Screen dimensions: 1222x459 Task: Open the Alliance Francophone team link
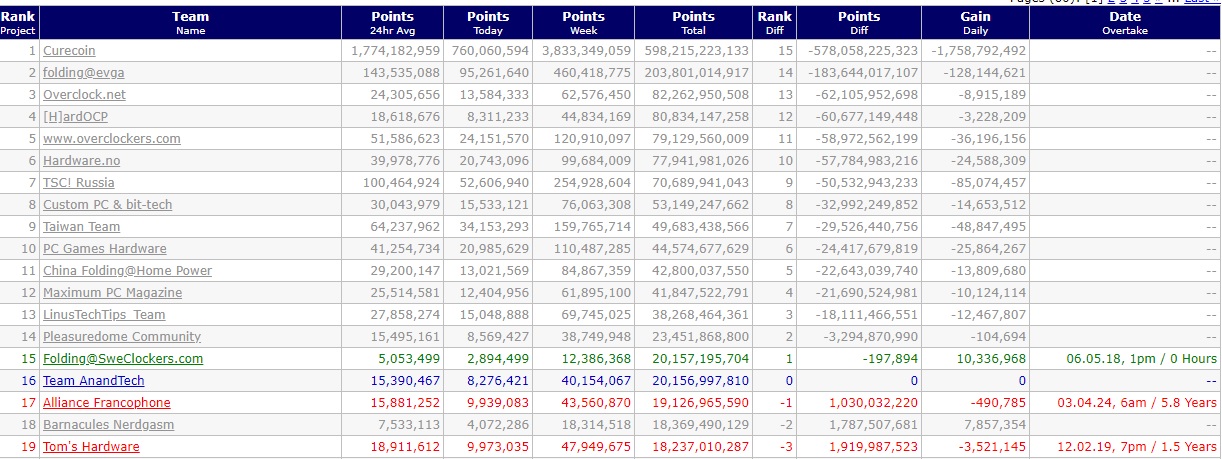[106, 402]
